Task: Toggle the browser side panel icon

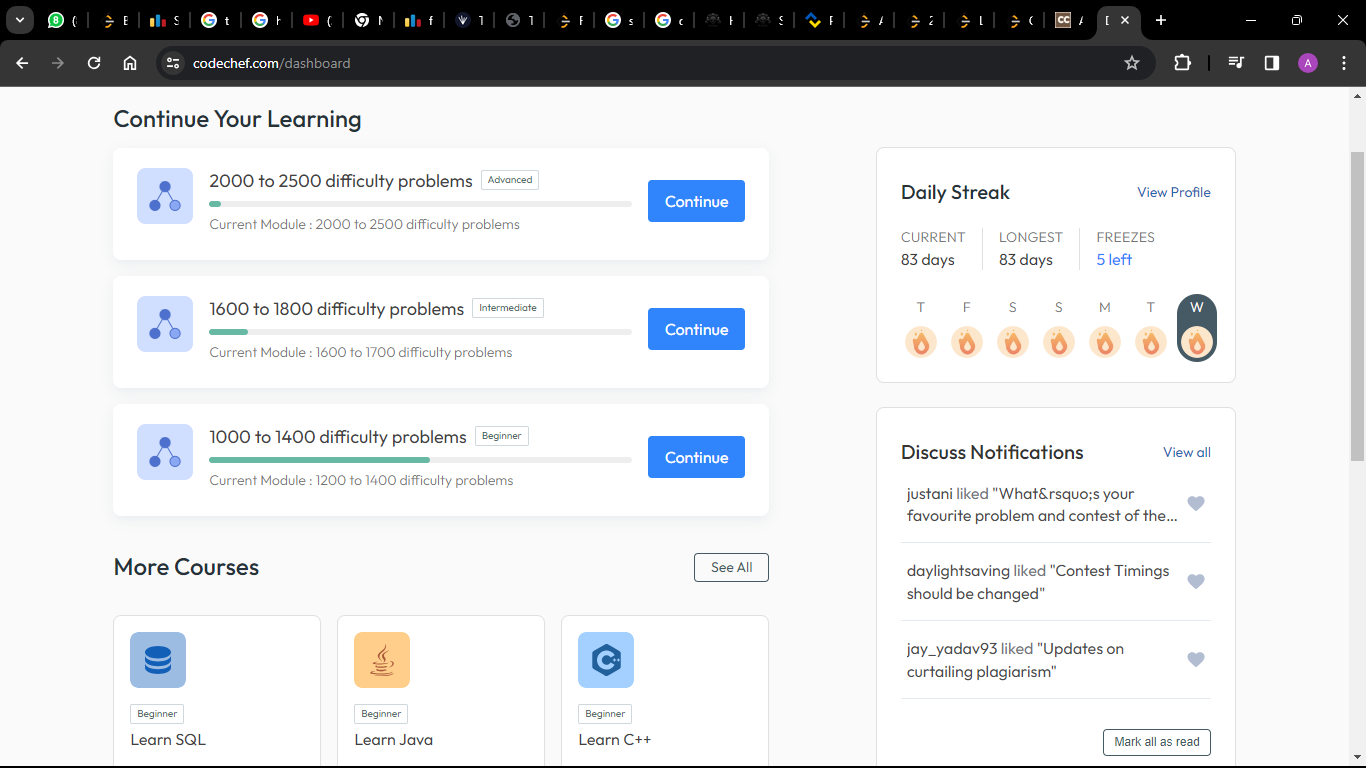Action: pos(1272,63)
